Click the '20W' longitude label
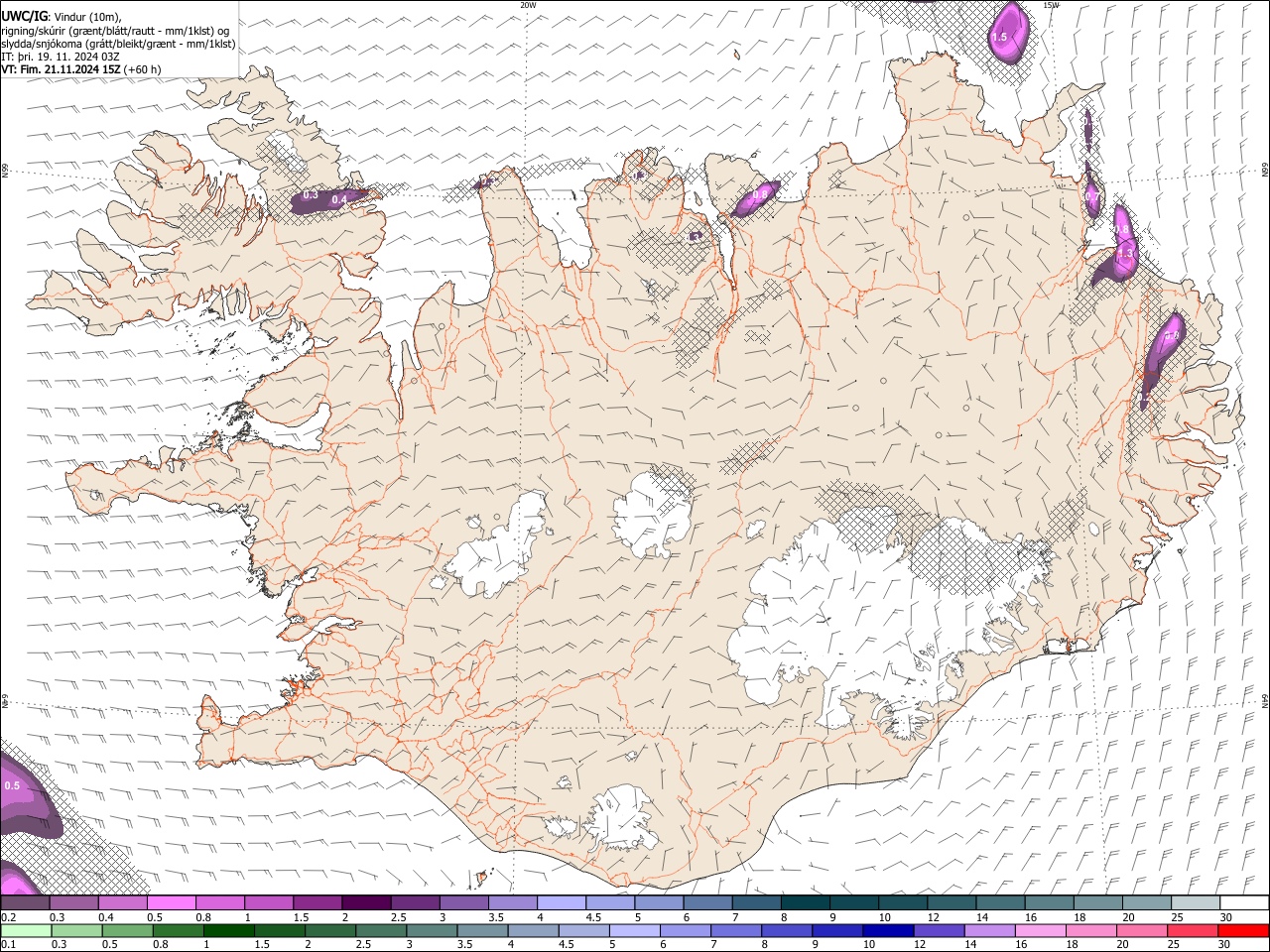The height and width of the screenshot is (952, 1270). pyautogui.click(x=528, y=5)
